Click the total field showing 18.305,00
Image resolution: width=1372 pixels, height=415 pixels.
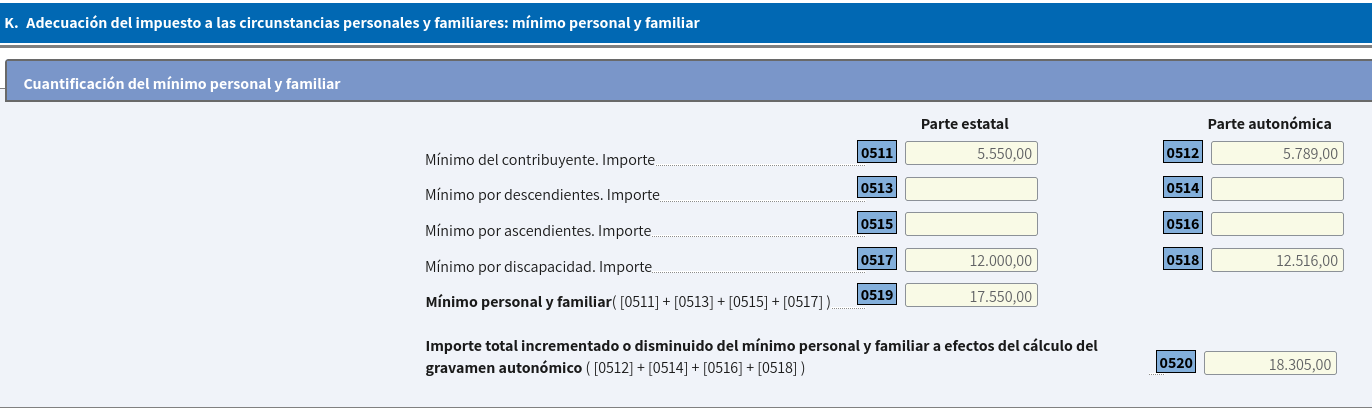[x=1270, y=364]
